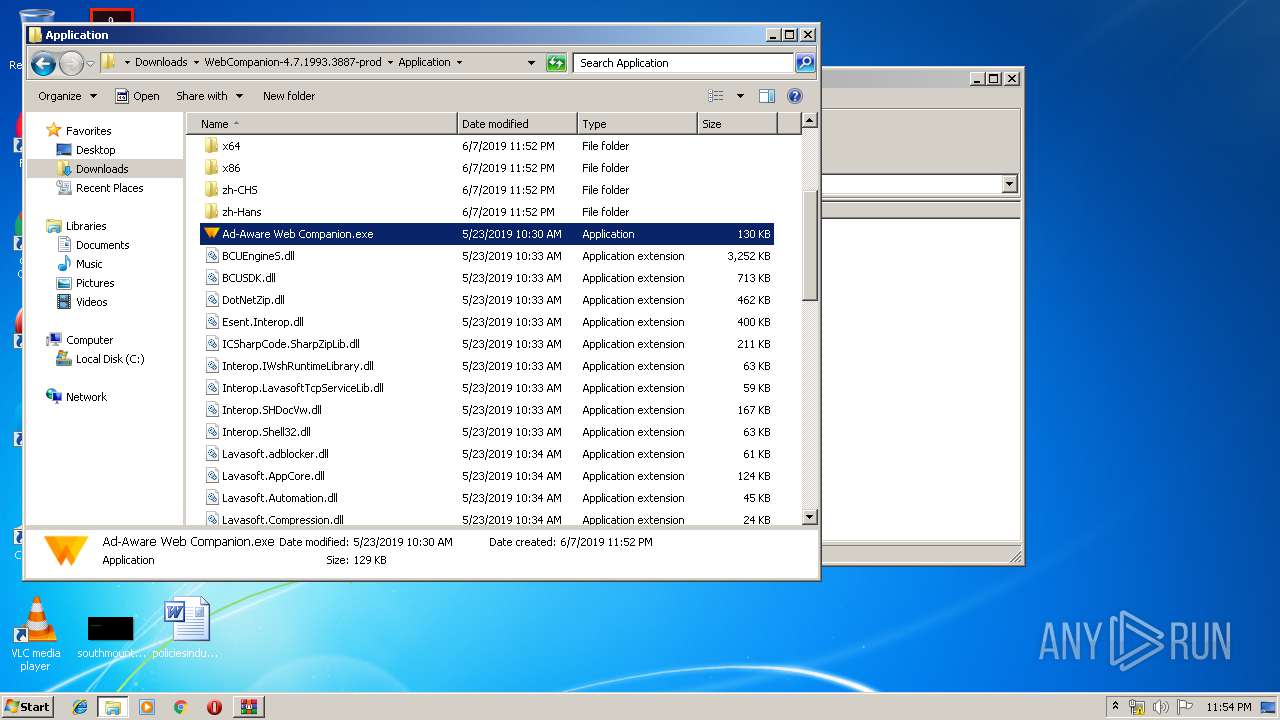Viewport: 1280px width, 720px height.
Task: Click the WinRAR taskbar icon
Action: pyautogui.click(x=248, y=706)
